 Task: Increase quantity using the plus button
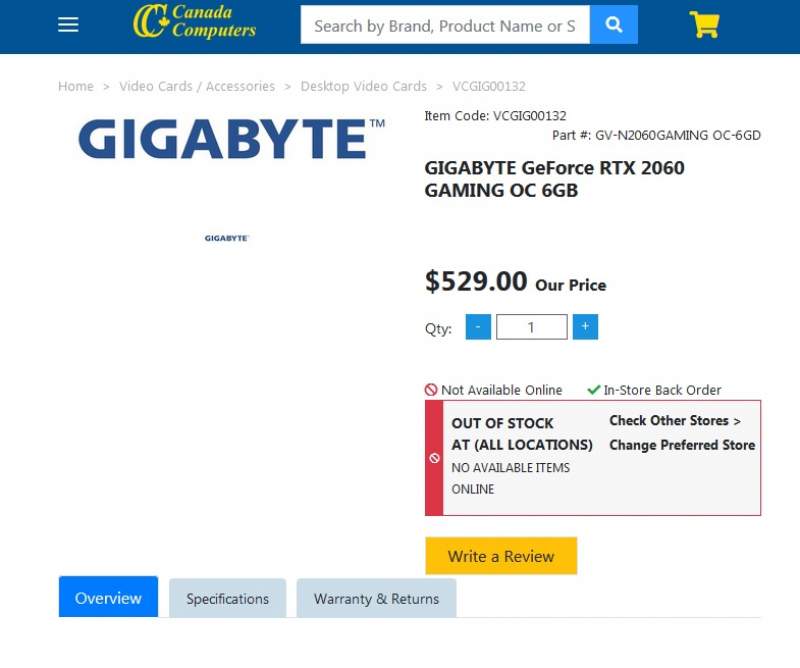(584, 326)
